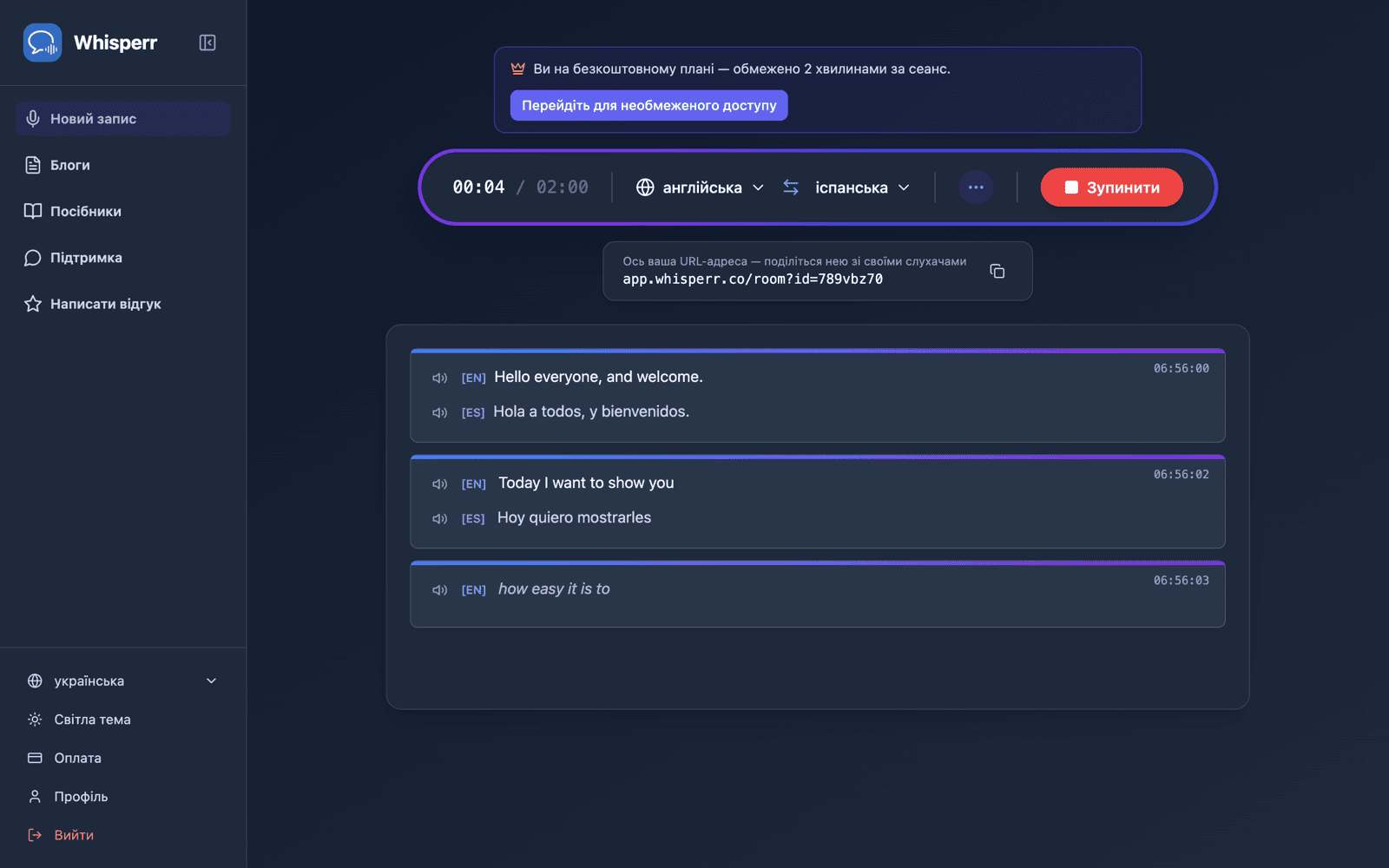The height and width of the screenshot is (868, 1389).
Task: Click the timestamp 06:56:02
Action: click(x=1181, y=474)
